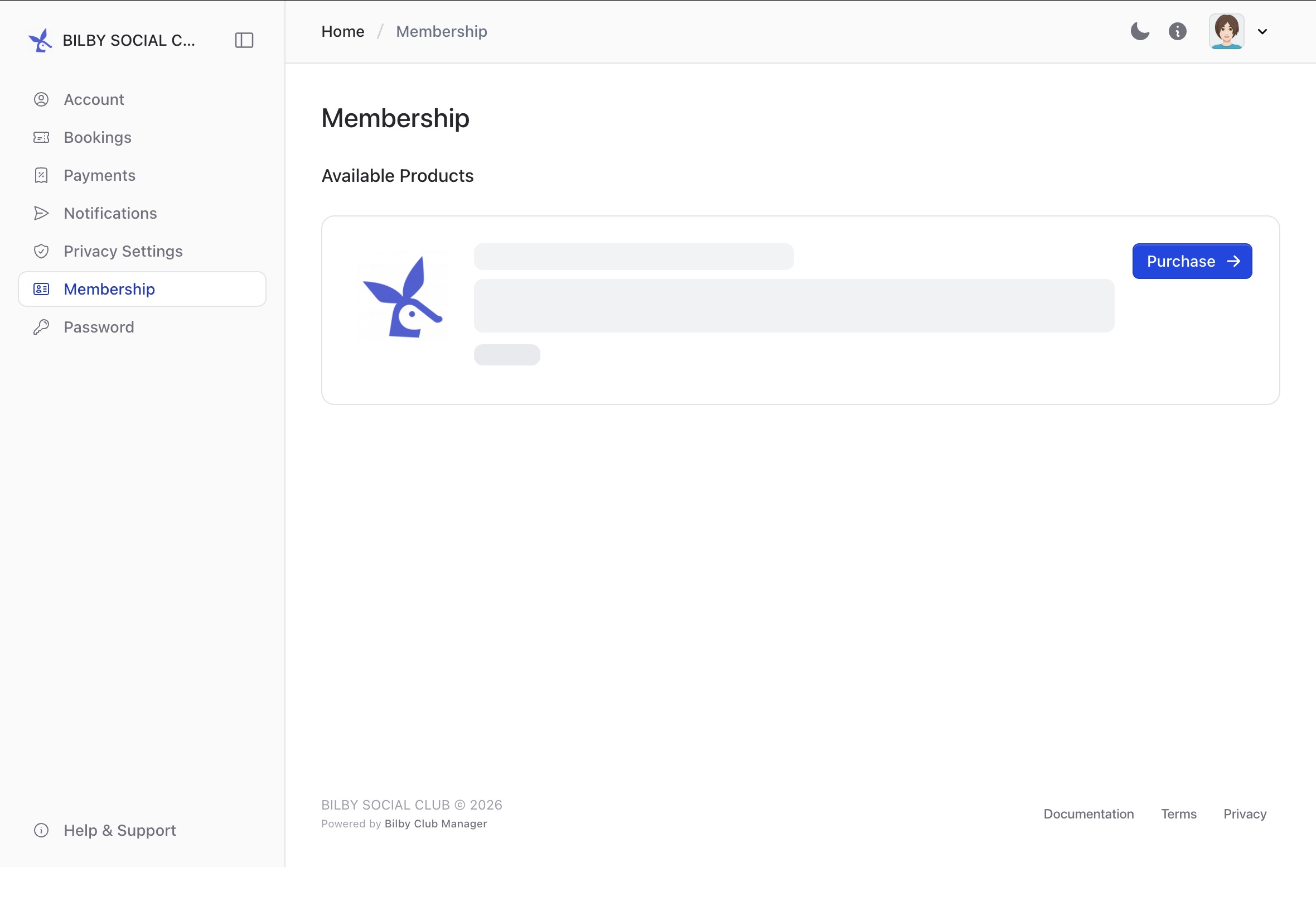The height and width of the screenshot is (915, 1316).
Task: Open Help & Support
Action: coord(142,830)
